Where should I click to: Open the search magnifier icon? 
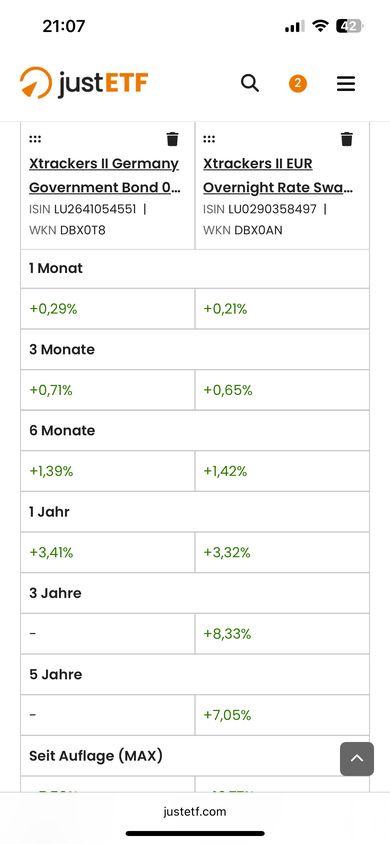tap(250, 83)
